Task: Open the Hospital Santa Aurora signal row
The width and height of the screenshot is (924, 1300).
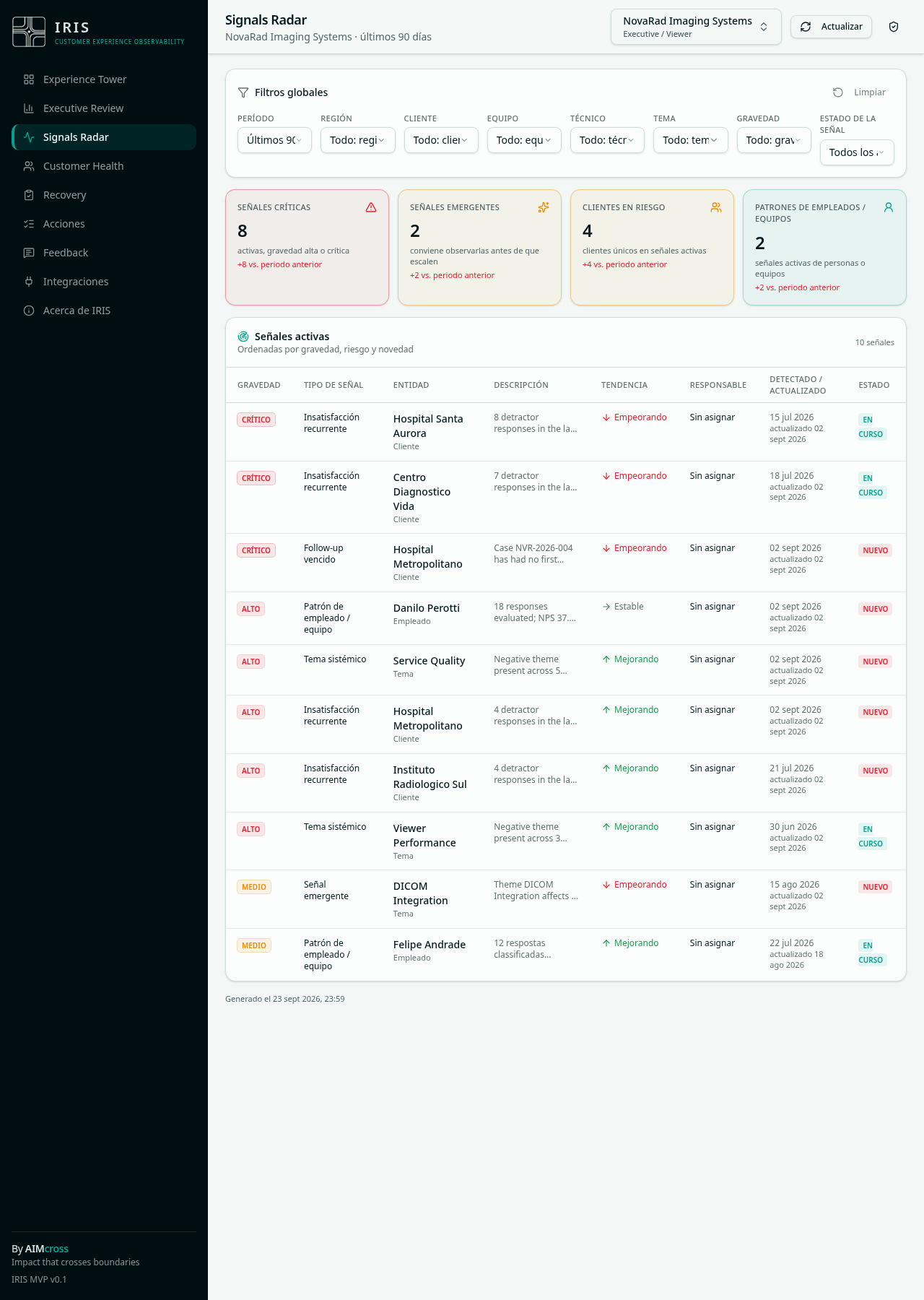Action: tap(566, 432)
